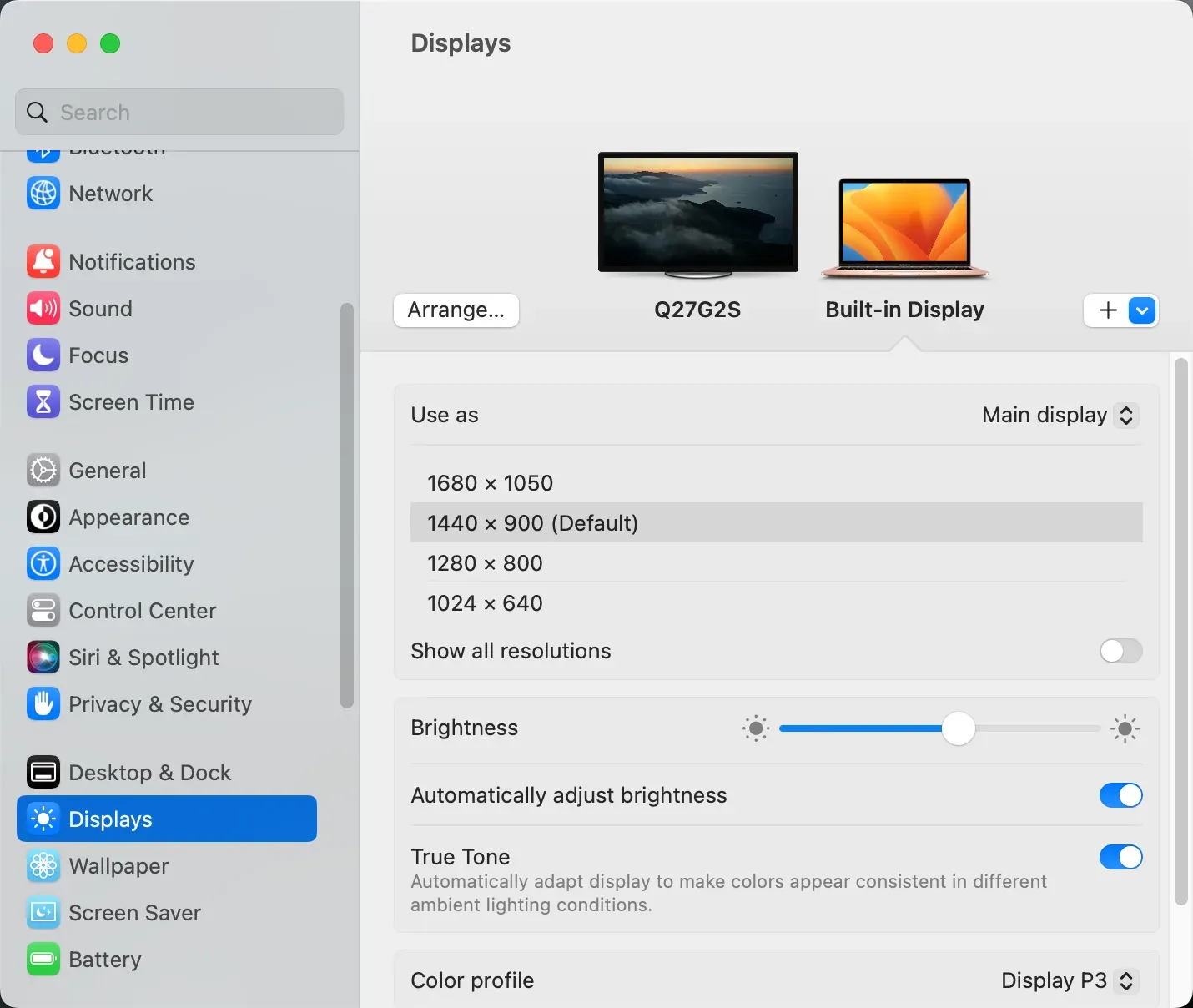Open General settings in the sidebar
The image size is (1193, 1008).
(x=167, y=471)
